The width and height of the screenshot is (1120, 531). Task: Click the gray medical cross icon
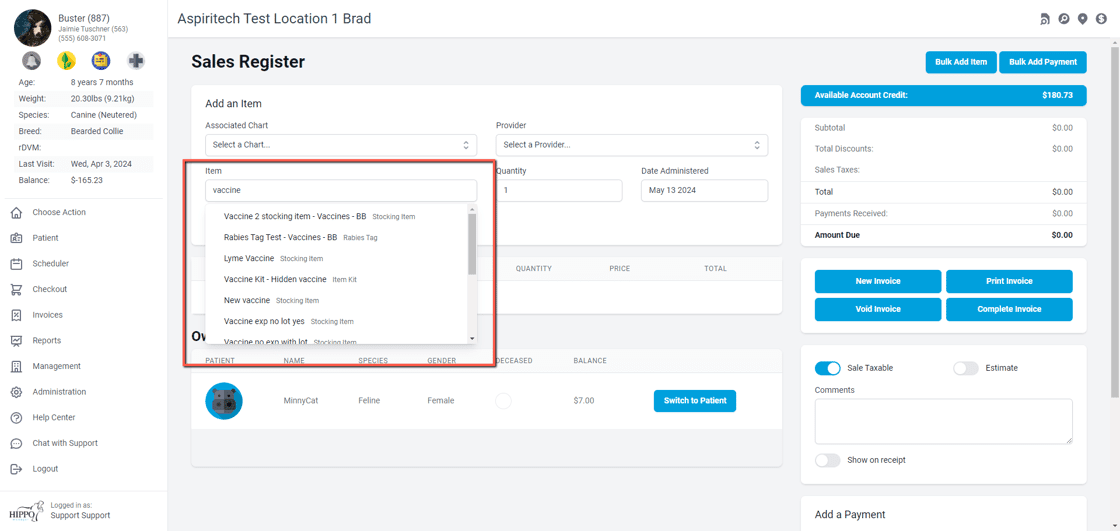(136, 60)
